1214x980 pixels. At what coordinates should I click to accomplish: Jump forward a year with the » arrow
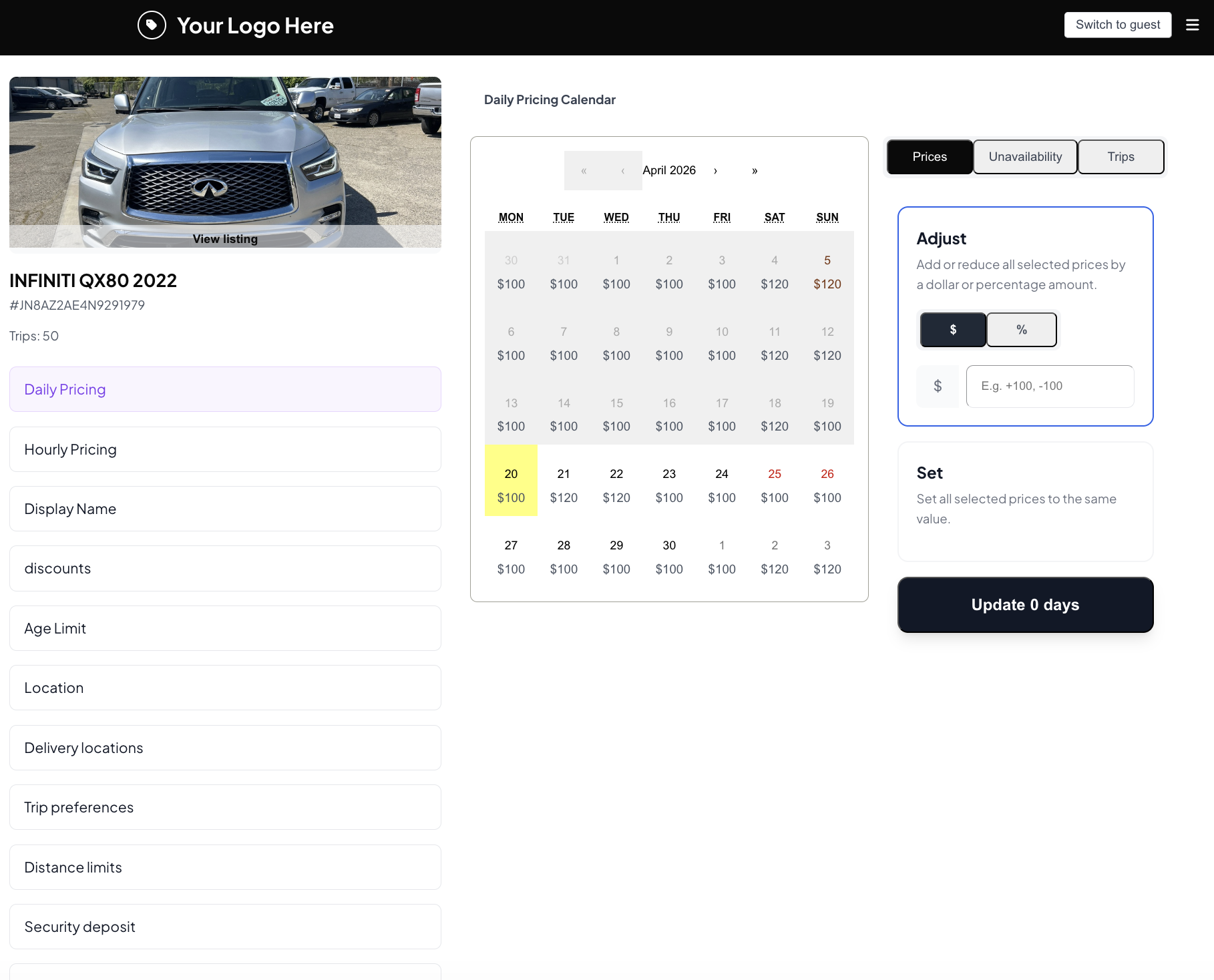click(x=755, y=170)
